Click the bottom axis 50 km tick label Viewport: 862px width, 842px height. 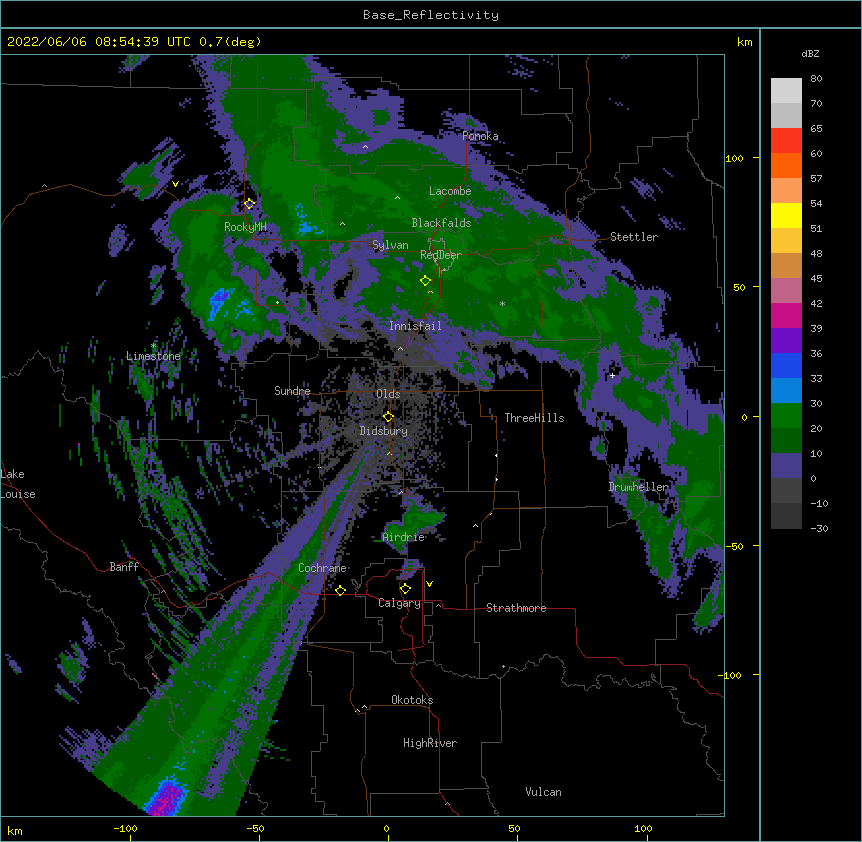(x=514, y=828)
